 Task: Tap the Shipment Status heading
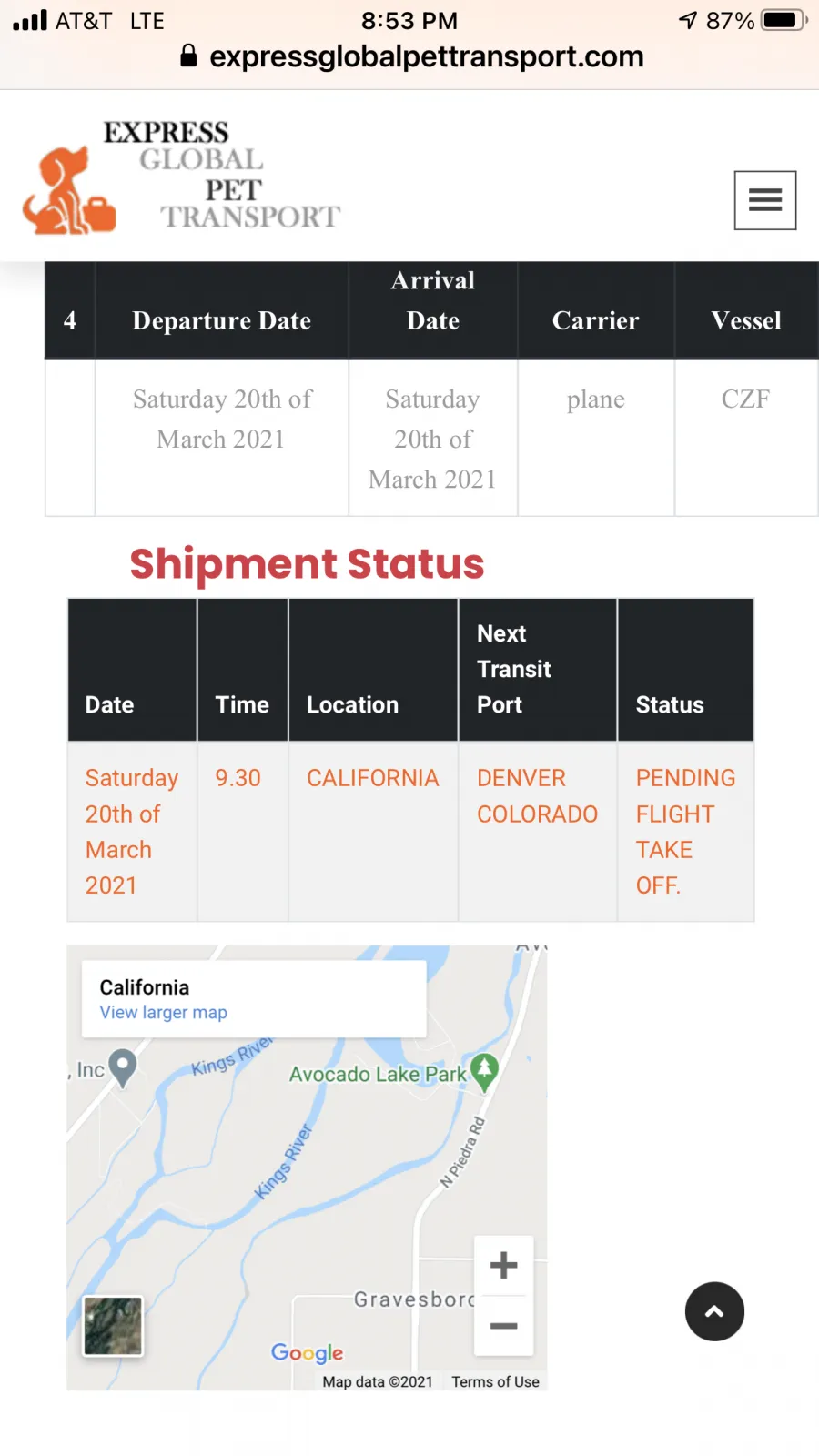point(307,563)
